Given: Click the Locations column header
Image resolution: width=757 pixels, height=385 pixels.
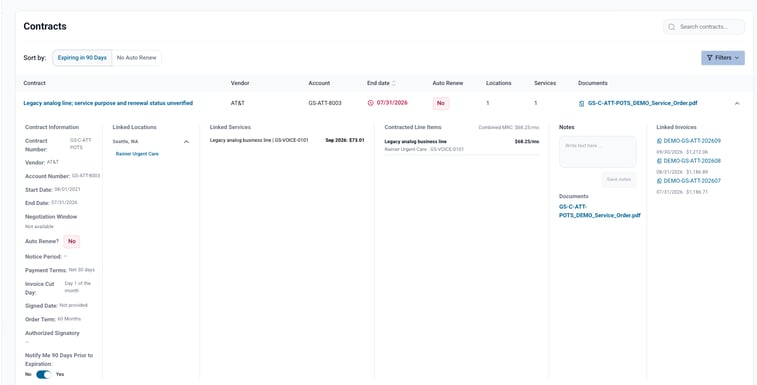Looking at the screenshot, I should 499,83.
